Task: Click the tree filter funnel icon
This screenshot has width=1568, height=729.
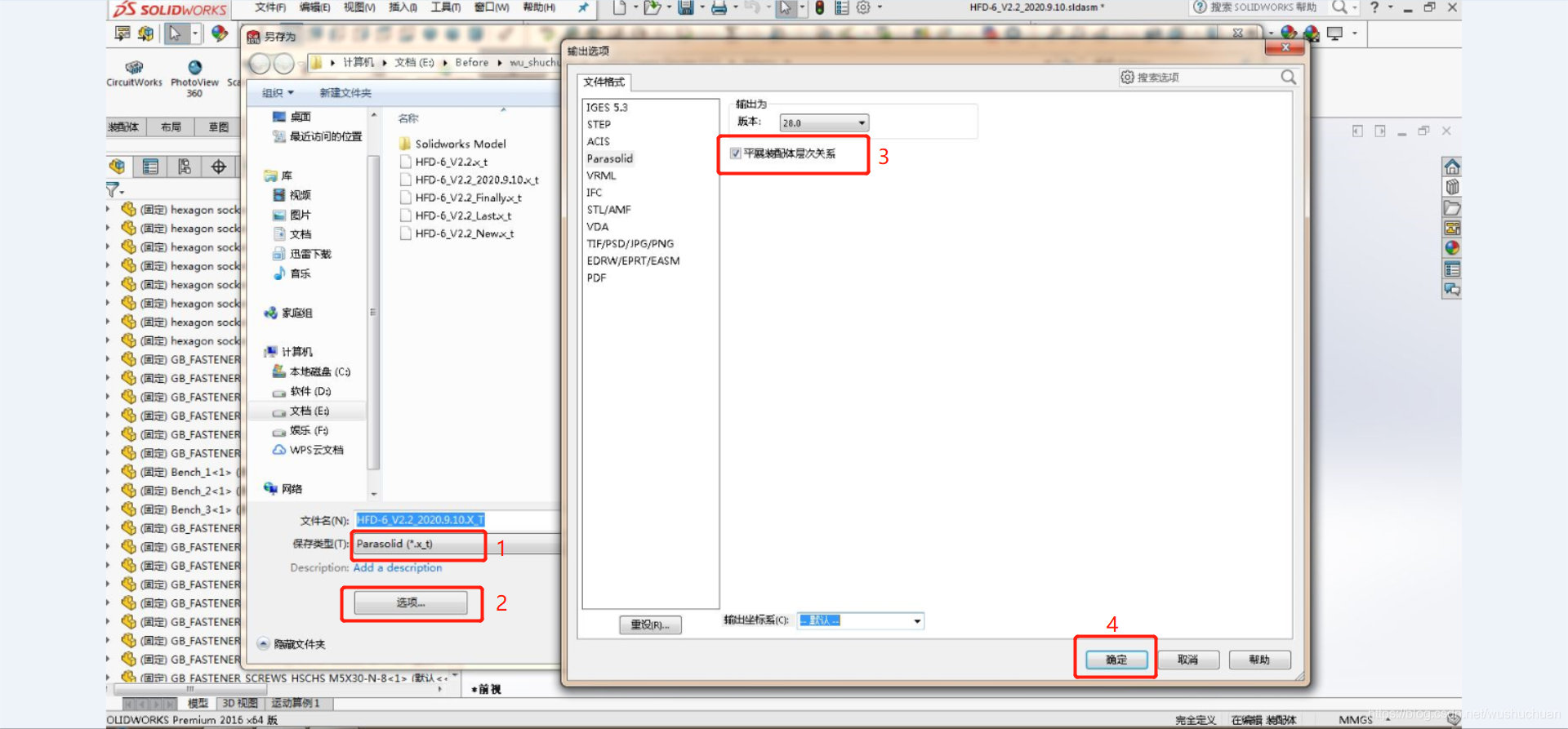Action: (x=113, y=189)
